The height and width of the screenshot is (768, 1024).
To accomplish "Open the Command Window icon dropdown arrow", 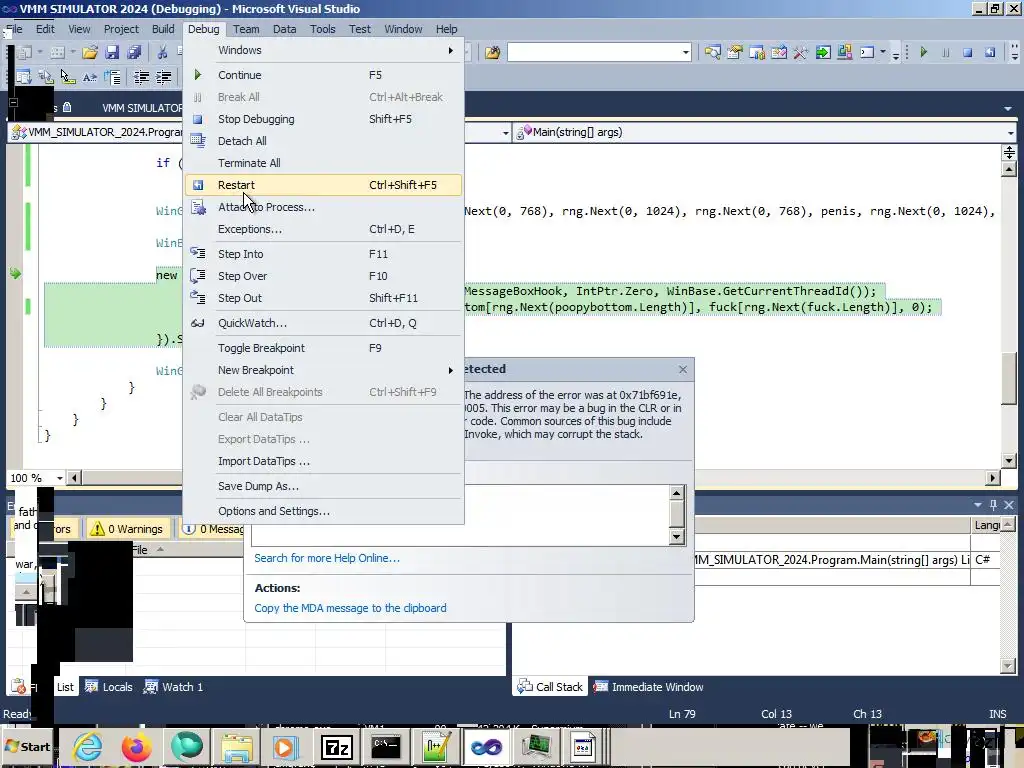I will [x=883, y=52].
